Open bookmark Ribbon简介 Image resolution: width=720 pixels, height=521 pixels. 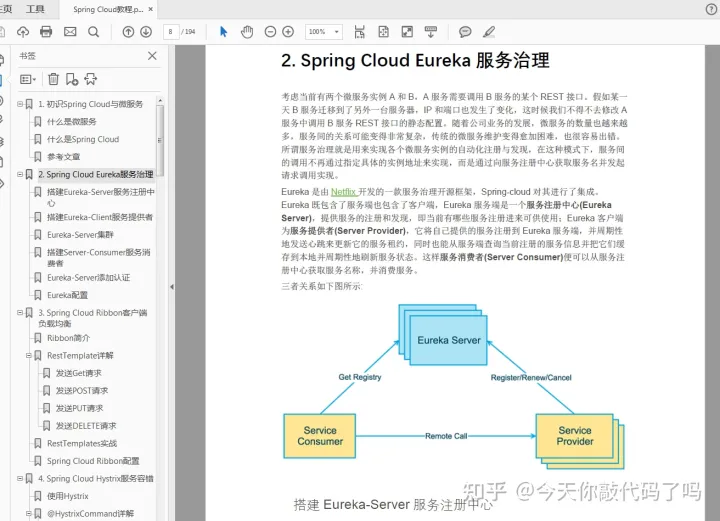(68, 338)
